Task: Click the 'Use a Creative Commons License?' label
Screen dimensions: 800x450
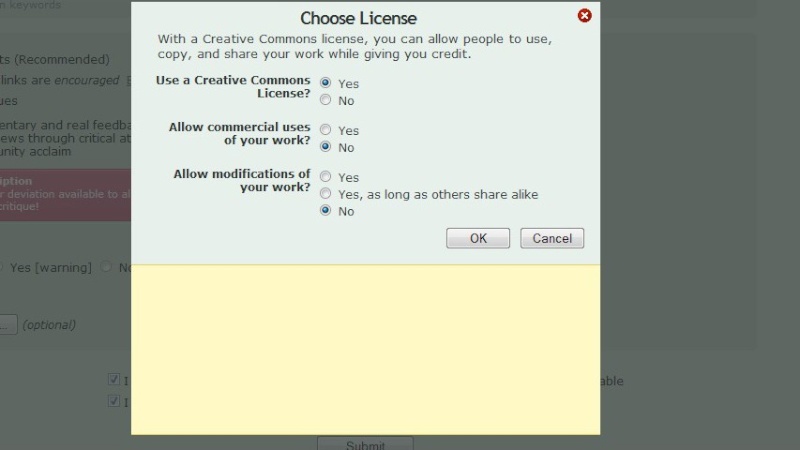Action: [x=233, y=87]
